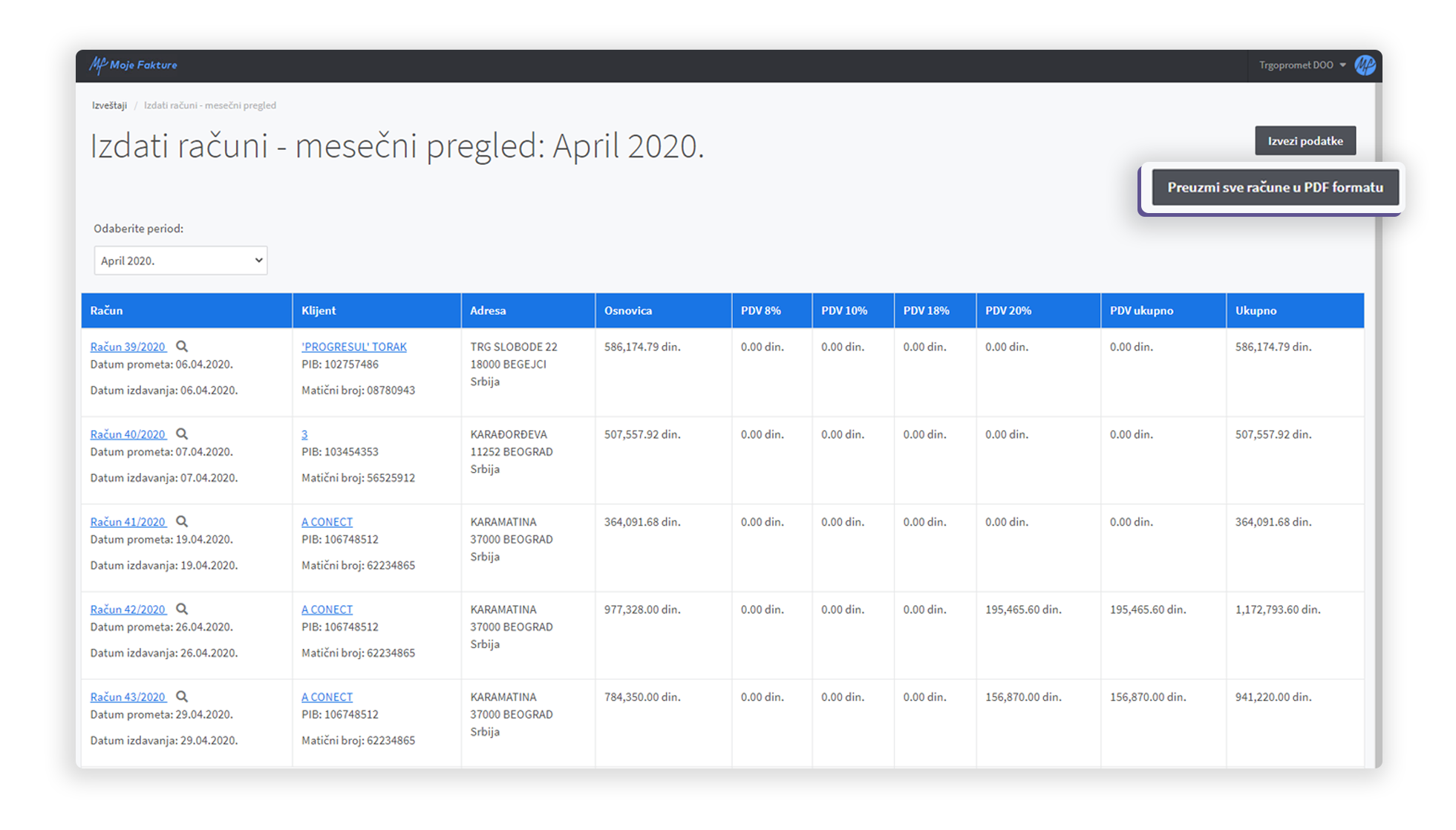The width and height of the screenshot is (1456, 830).
Task: Open A CONECT client on Račun 41/2020 row
Action: 327,523
